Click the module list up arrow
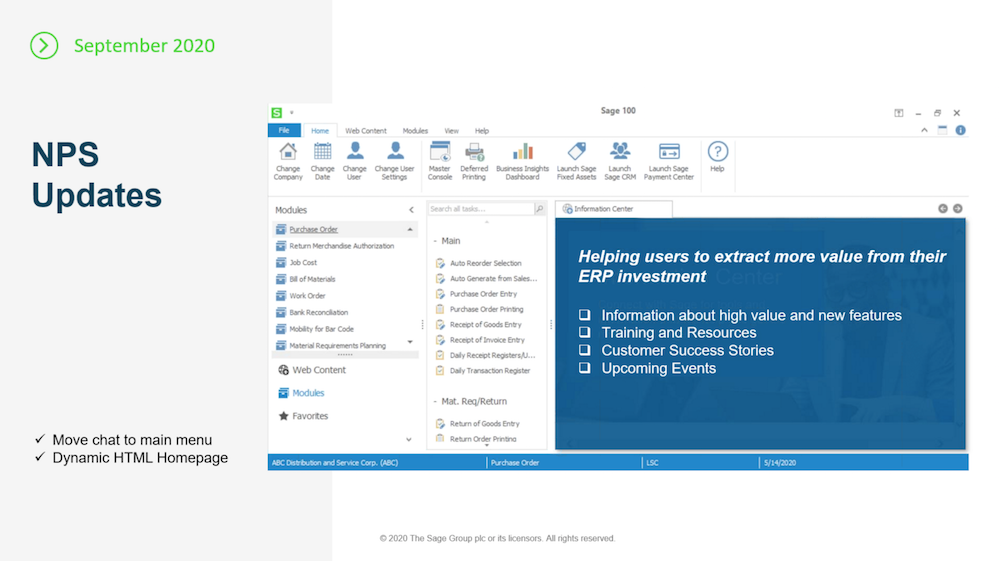The width and height of the screenshot is (1000, 561). pyautogui.click(x=410, y=230)
